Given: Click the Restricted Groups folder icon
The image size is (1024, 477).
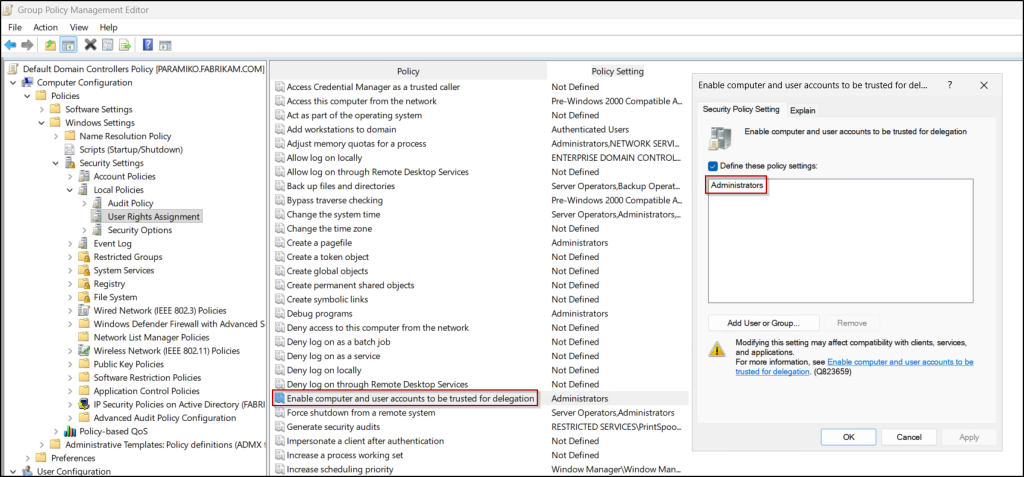Looking at the screenshot, I should point(84,257).
